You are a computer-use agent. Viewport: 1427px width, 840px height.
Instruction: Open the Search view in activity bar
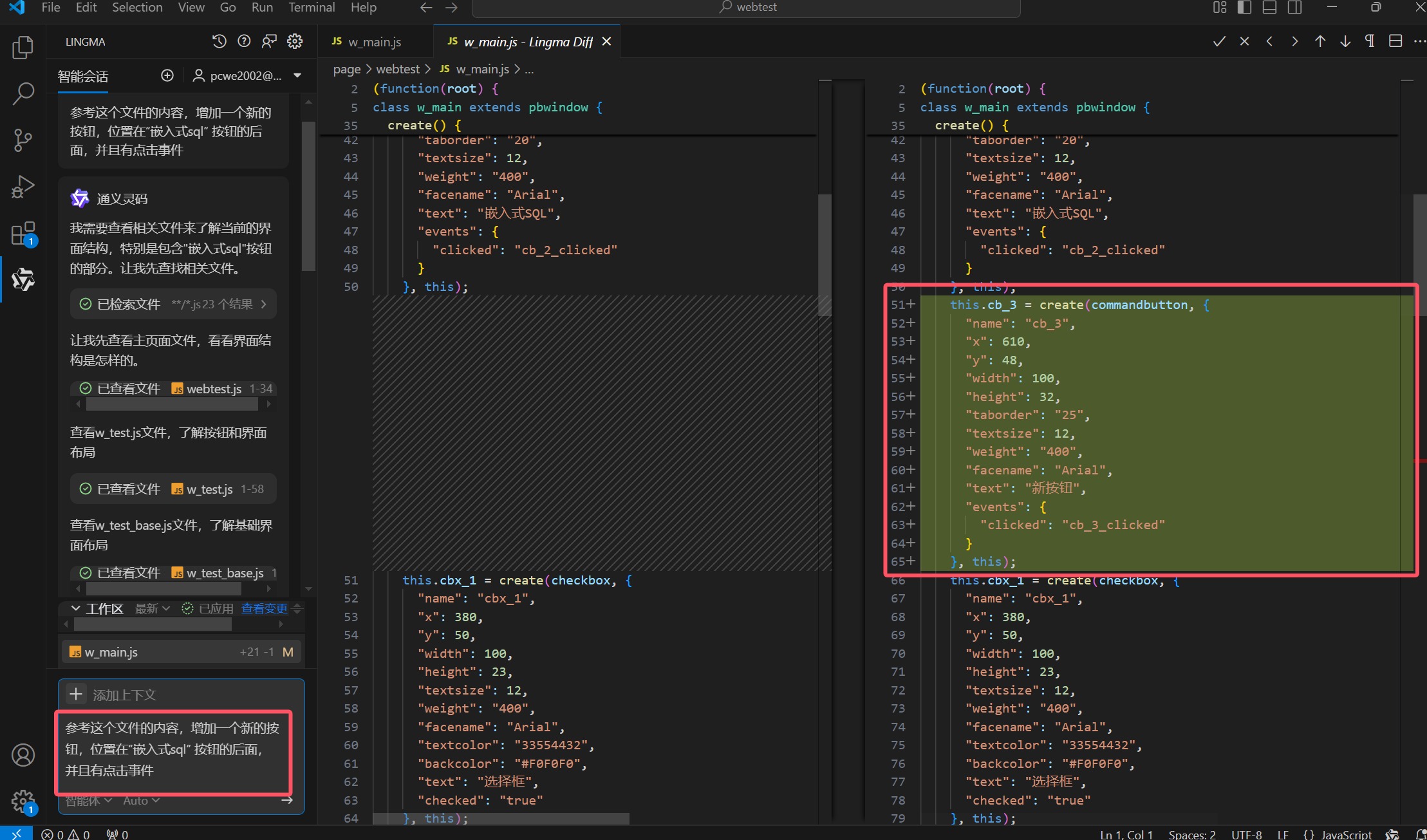pos(23,94)
